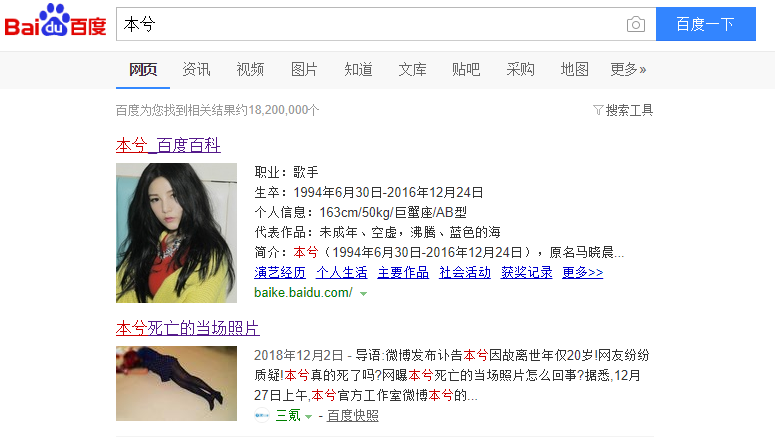Open the Baidu logo homepage link
Viewport: 775px width, 442px height.
55,21
